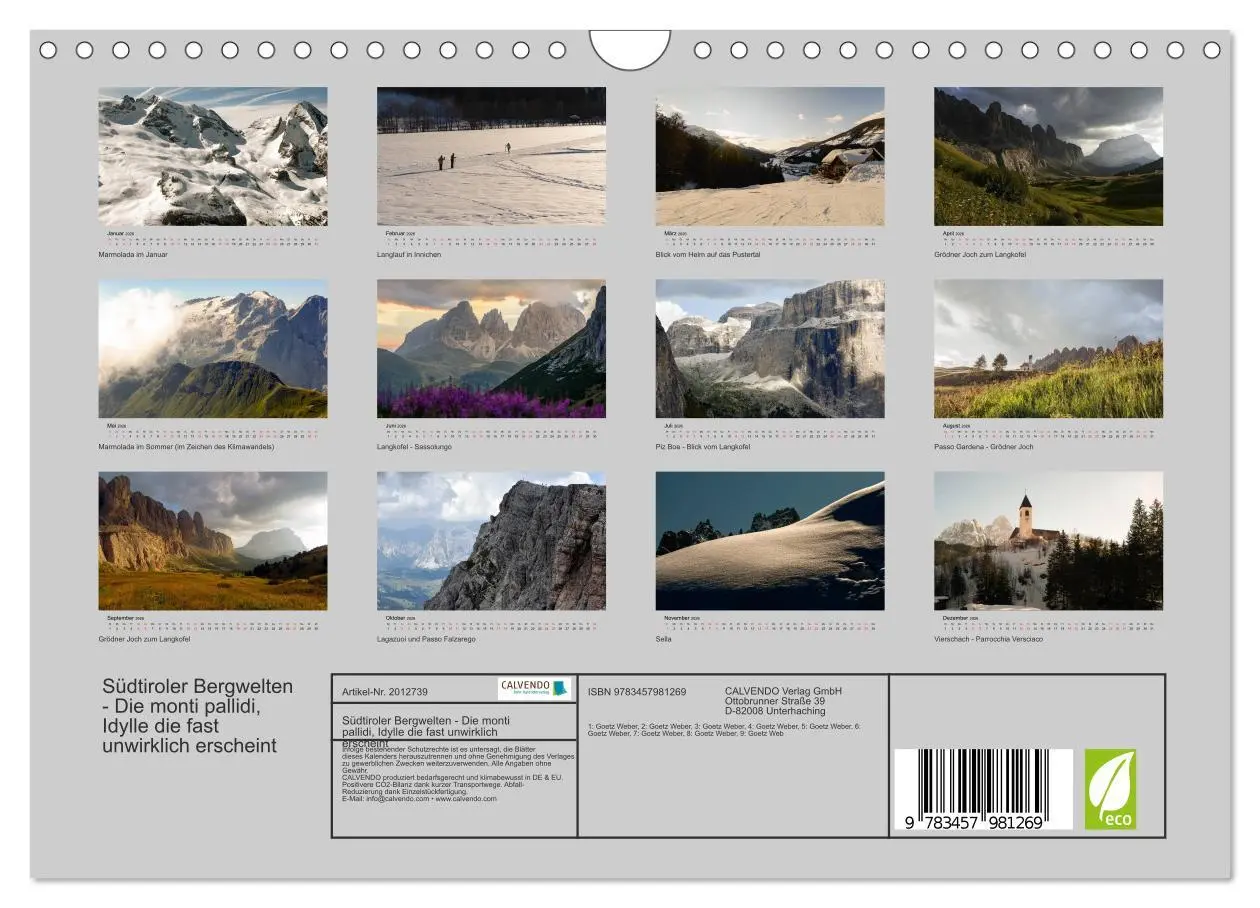Click the caption 'Langkofel - Sassolungo'
Image resolution: width=1260 pixels, height=908 pixels.
(x=415, y=447)
